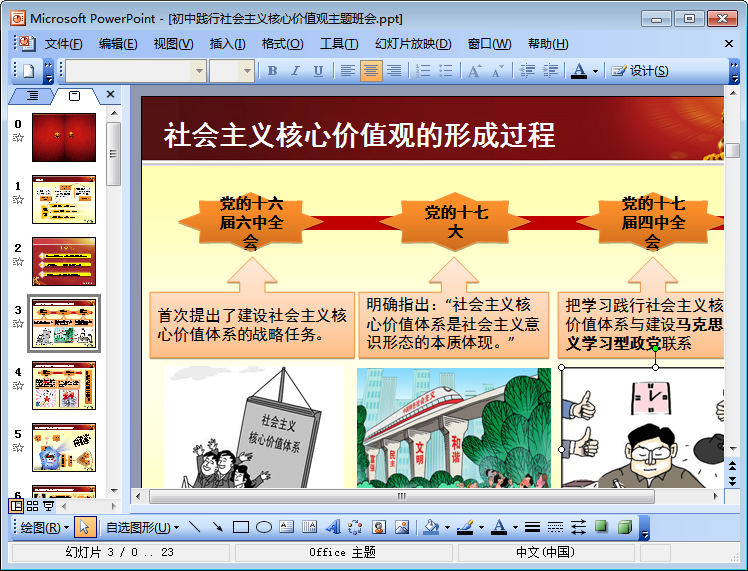Insert WordArt
The image size is (748, 571).
(x=333, y=527)
